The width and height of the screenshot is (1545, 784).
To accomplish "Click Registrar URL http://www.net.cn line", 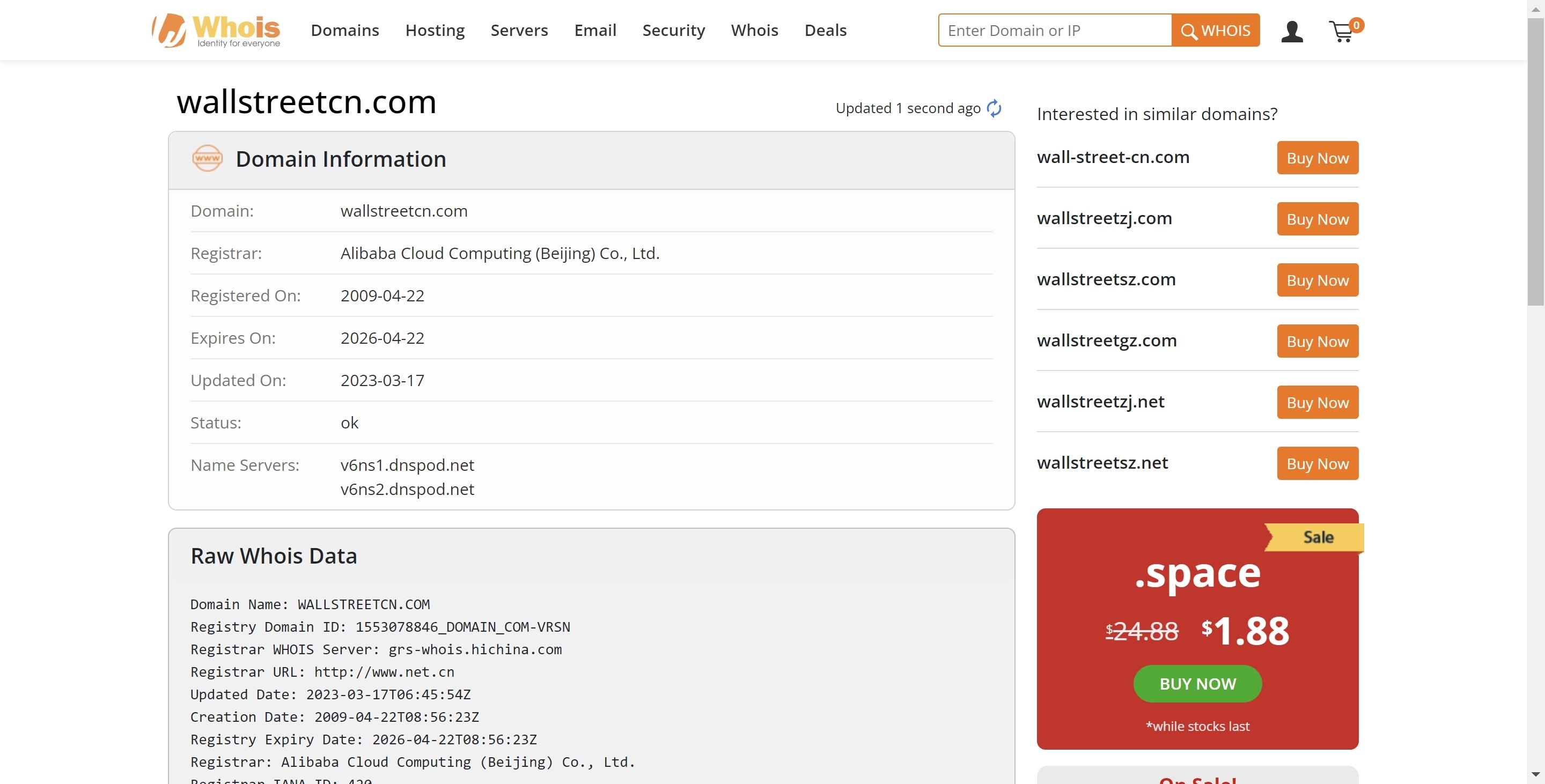I will point(322,672).
